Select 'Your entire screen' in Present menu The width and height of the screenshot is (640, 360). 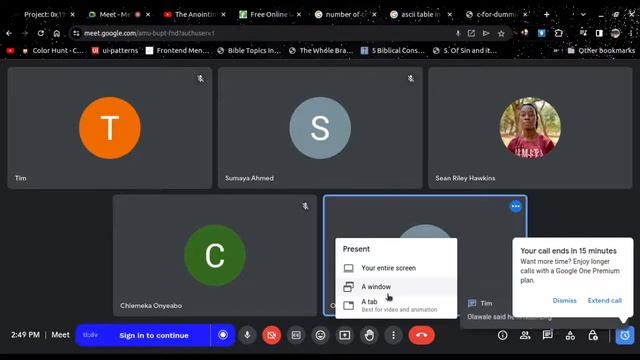pyautogui.click(x=396, y=268)
